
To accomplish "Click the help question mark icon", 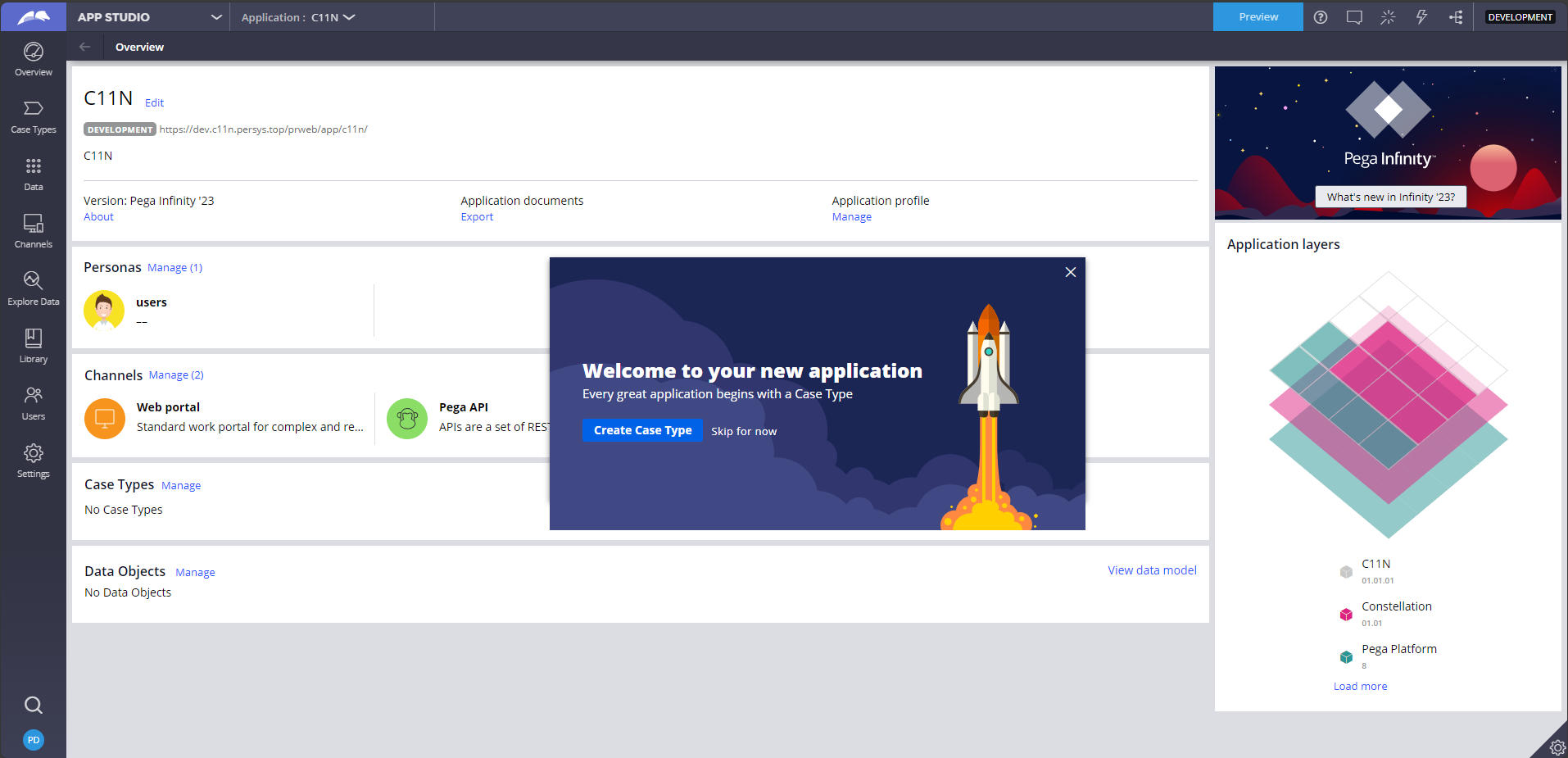I will pyautogui.click(x=1321, y=17).
